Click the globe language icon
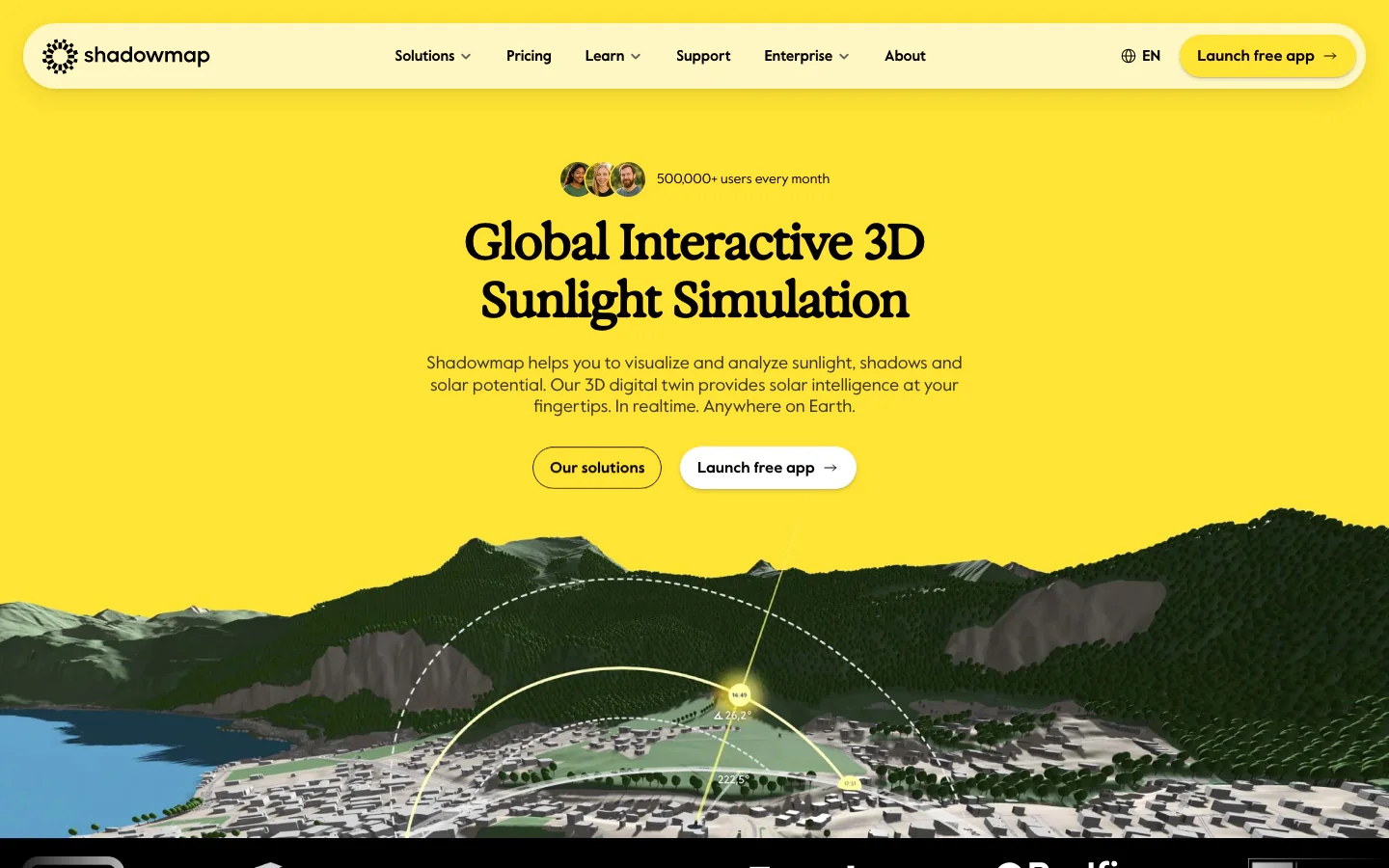Viewport: 1389px width, 868px height. (x=1128, y=56)
